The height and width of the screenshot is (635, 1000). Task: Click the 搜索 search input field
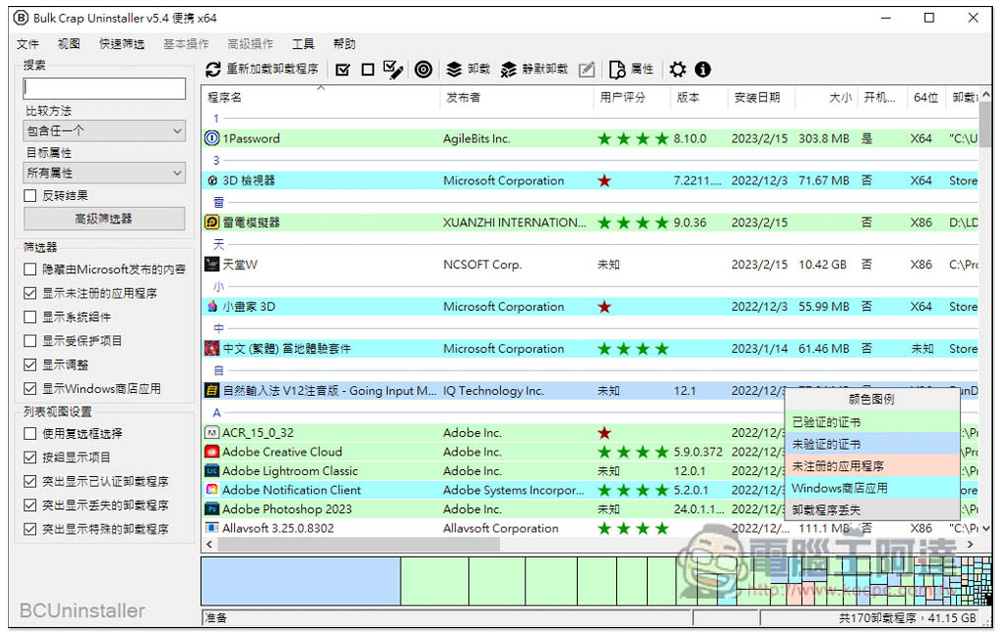coord(105,89)
